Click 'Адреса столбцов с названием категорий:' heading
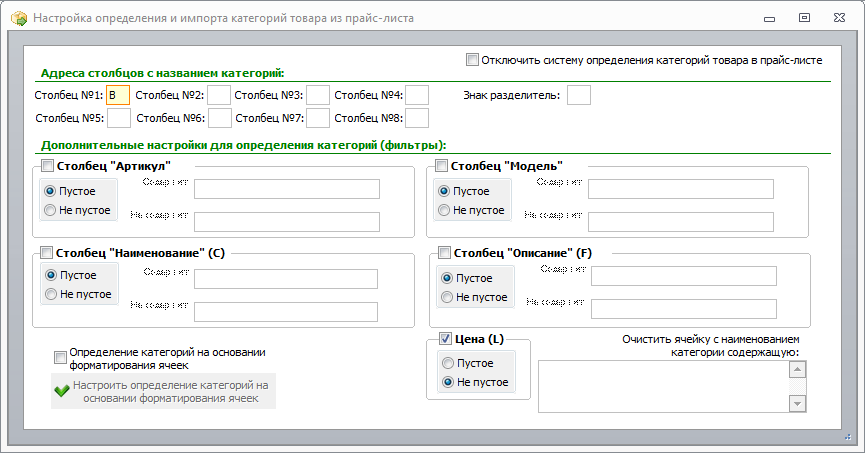Screen dimensions: 865x453 coord(163,73)
